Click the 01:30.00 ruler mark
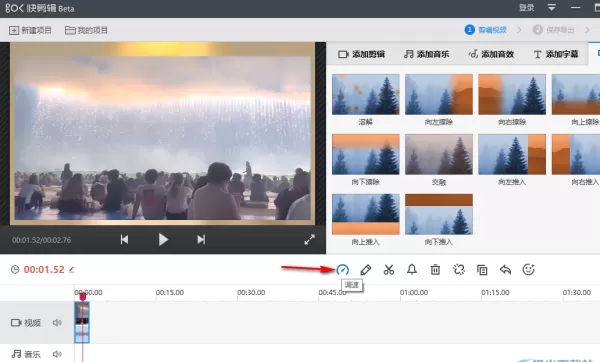 point(577,292)
